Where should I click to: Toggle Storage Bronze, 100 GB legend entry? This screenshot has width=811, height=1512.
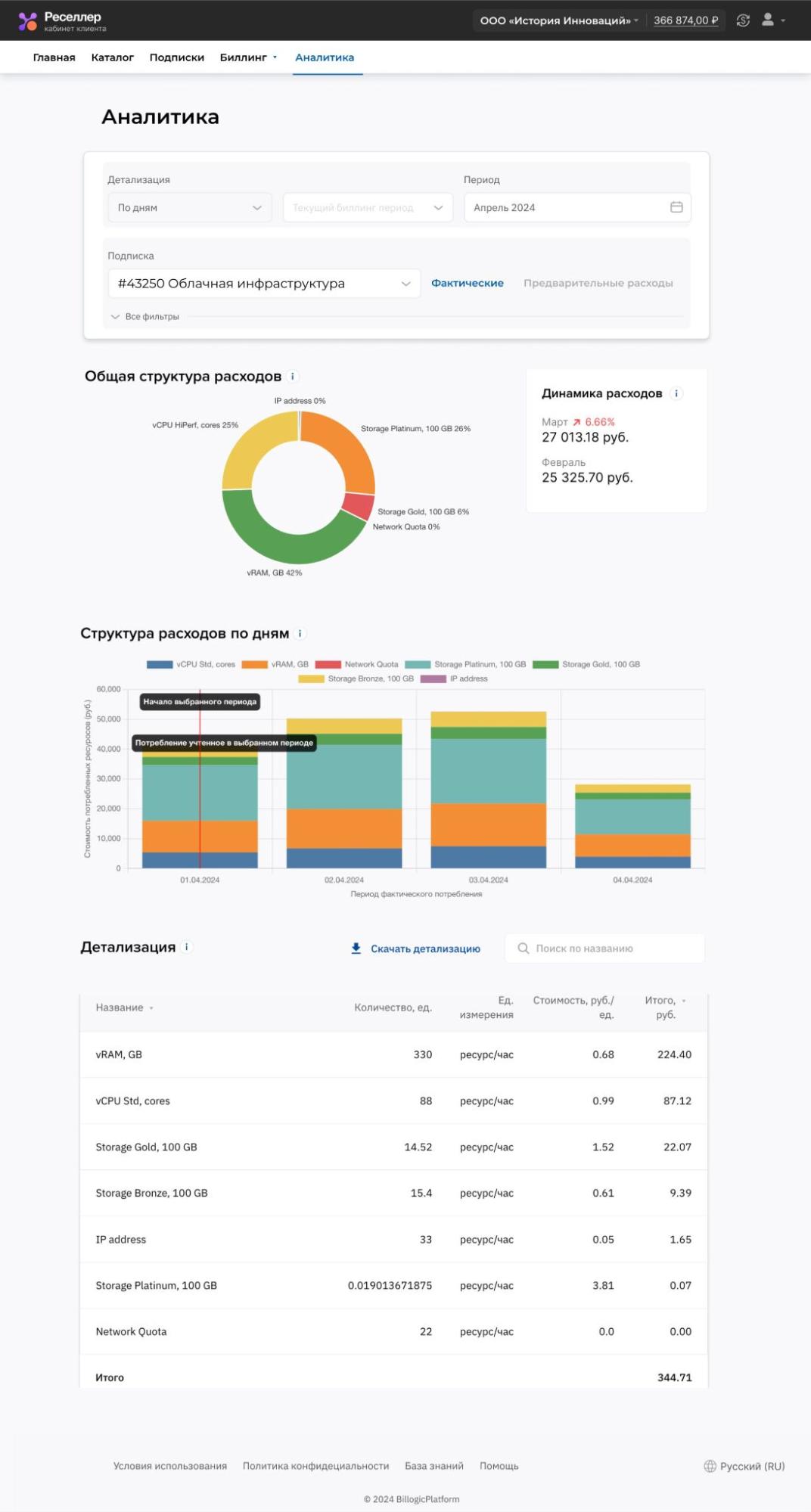click(356, 678)
